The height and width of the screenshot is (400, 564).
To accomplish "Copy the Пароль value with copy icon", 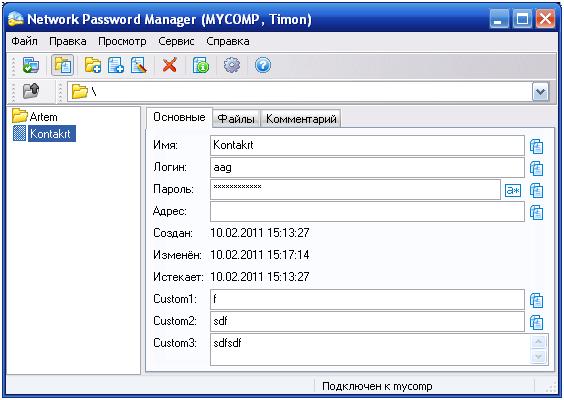I will pyautogui.click(x=536, y=190).
